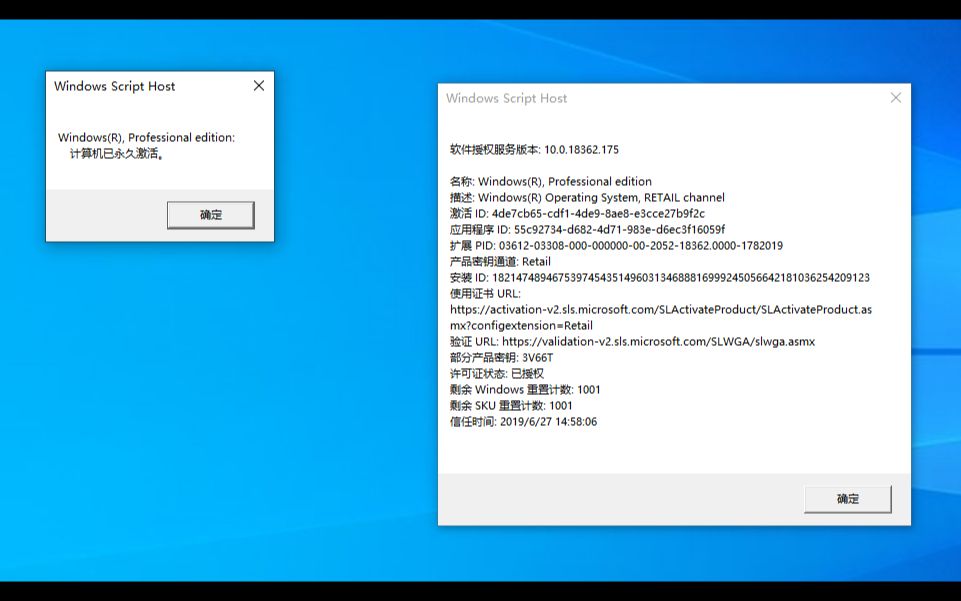Close the large Windows Script Host dialog

(x=895, y=97)
